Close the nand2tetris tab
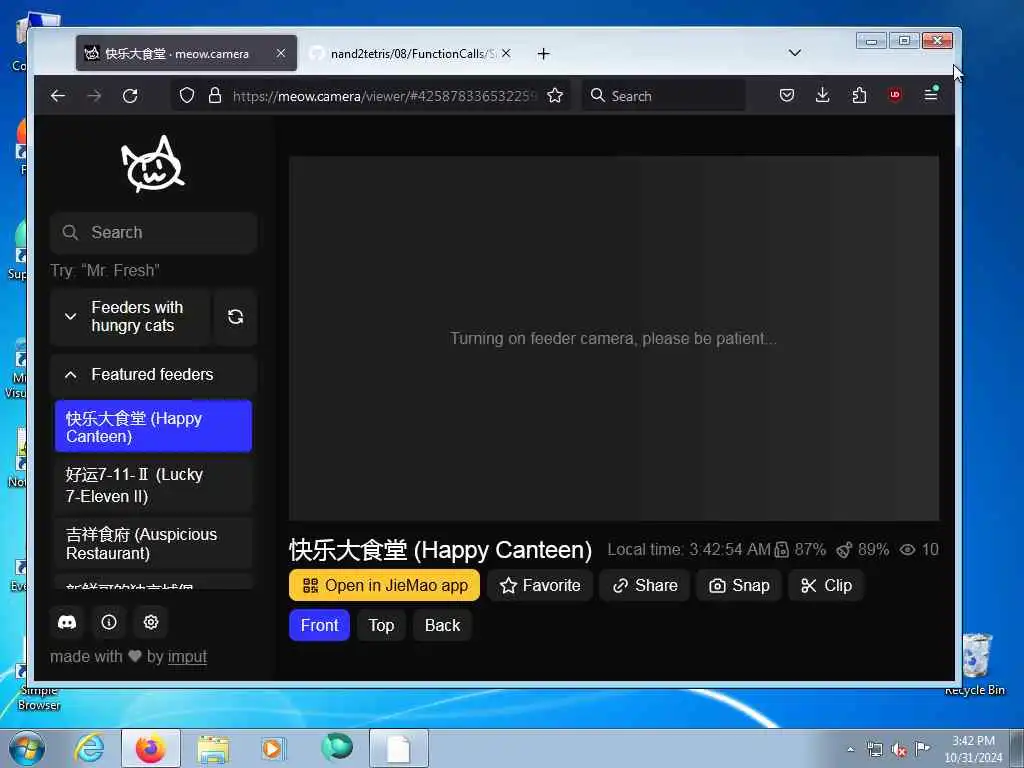1024x768 pixels. click(x=506, y=54)
